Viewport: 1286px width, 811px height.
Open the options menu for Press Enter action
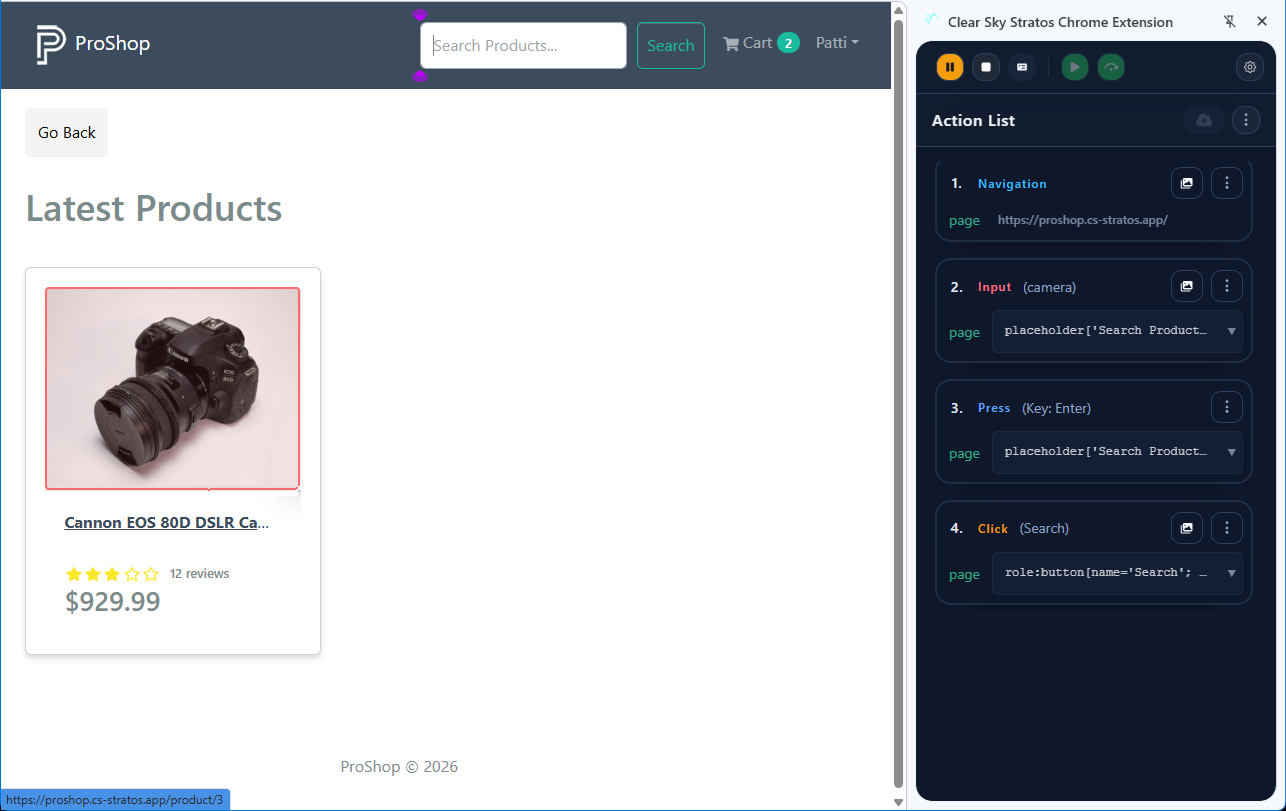point(1226,408)
